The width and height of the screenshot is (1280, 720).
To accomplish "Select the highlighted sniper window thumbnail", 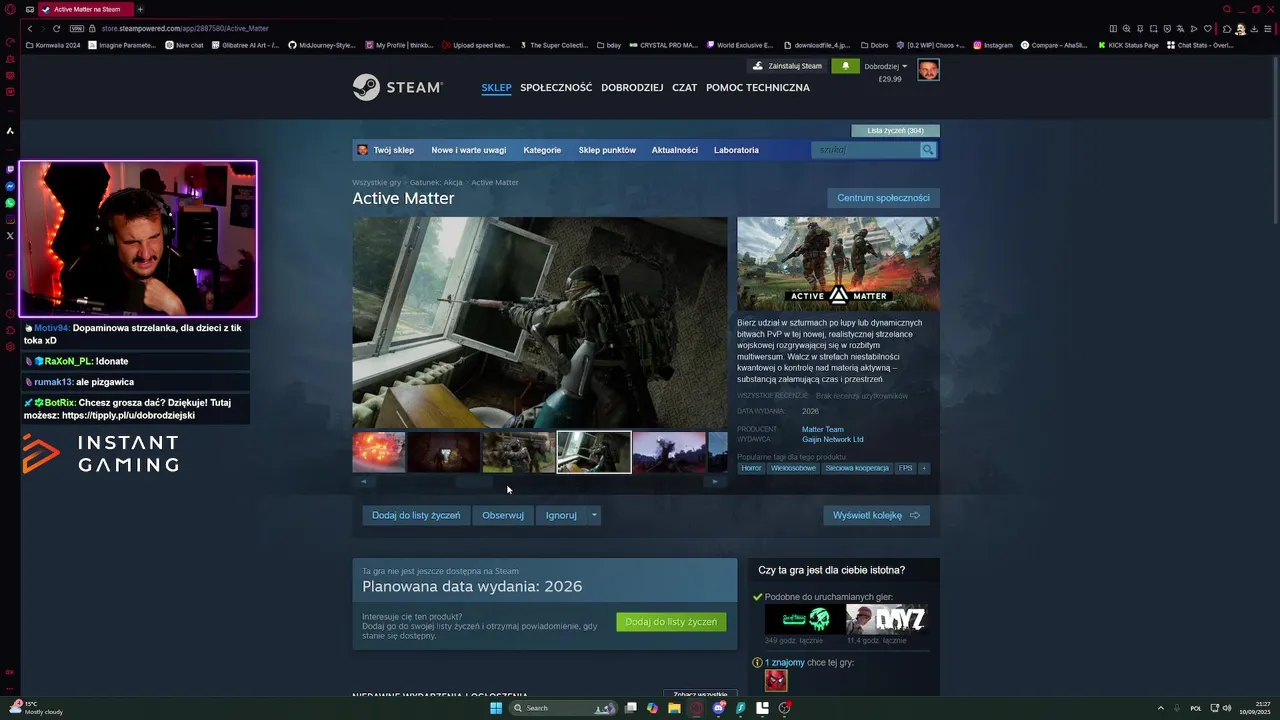I will (594, 452).
